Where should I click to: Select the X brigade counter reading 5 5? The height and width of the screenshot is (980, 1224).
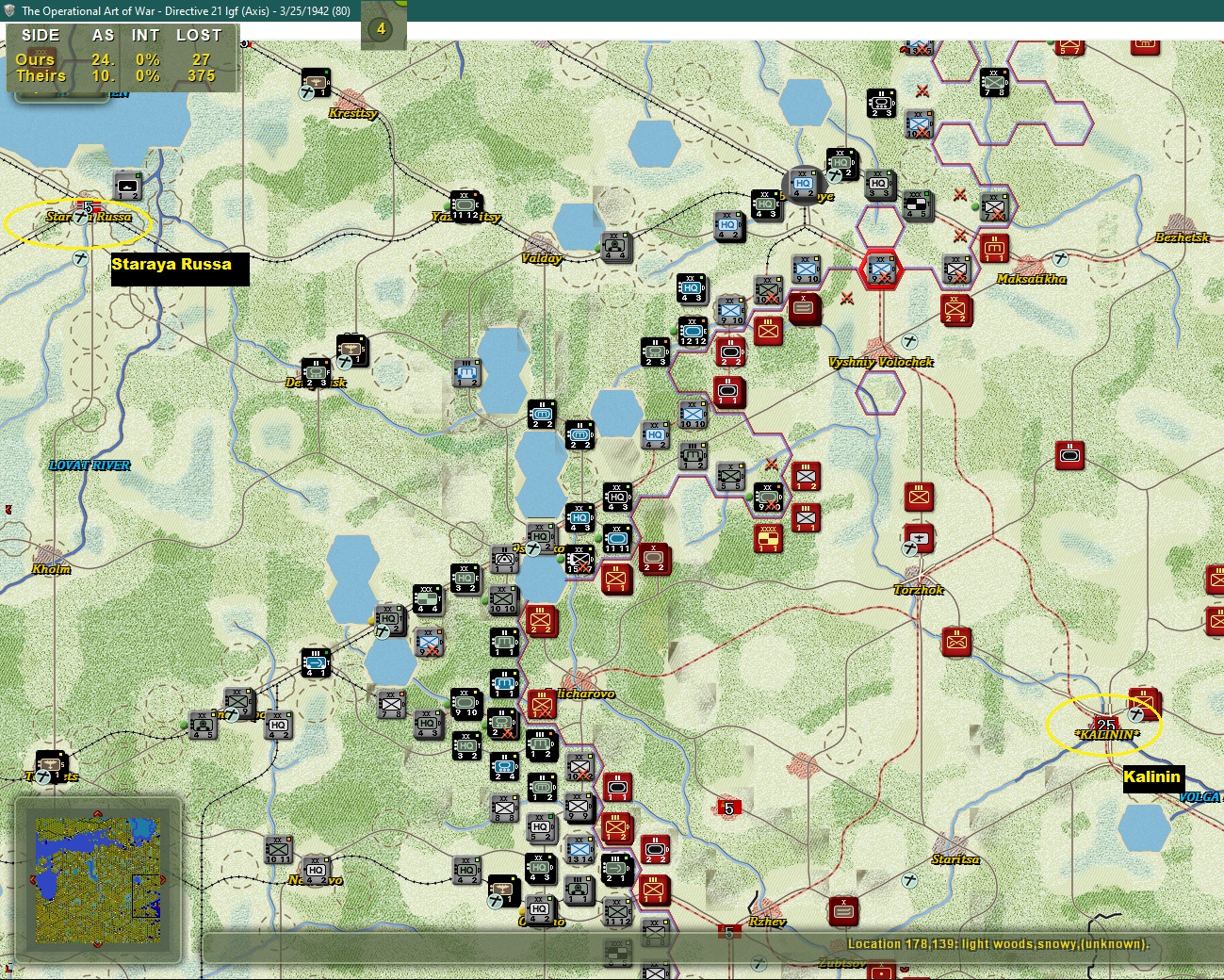point(730,476)
